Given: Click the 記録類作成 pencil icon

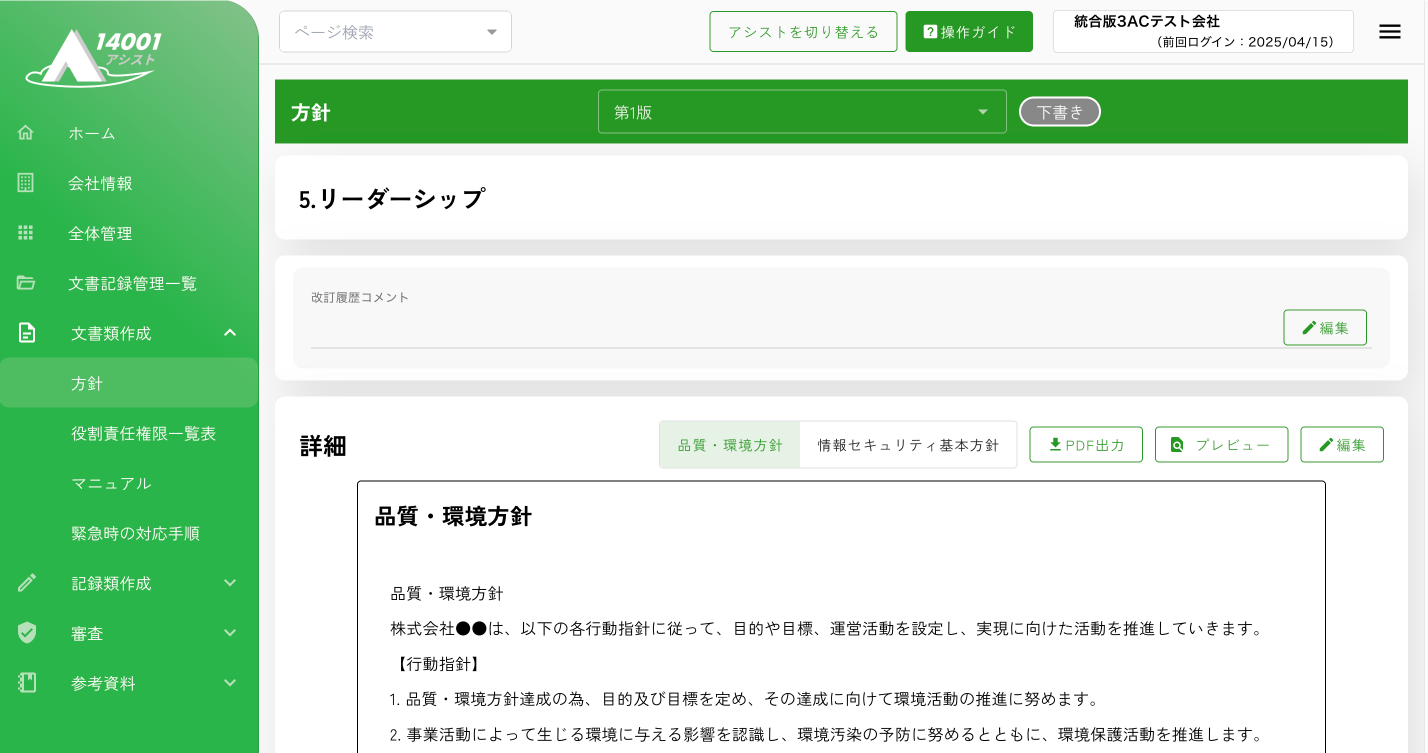Looking at the screenshot, I should click(x=27, y=583).
